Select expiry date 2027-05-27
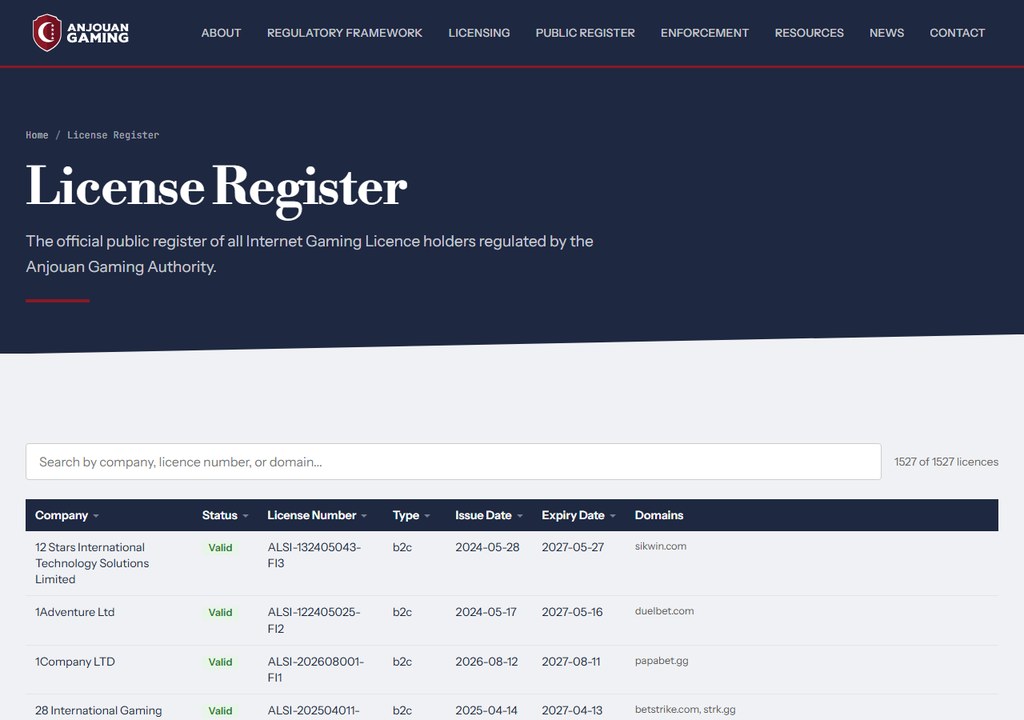The width and height of the screenshot is (1024, 720). pyautogui.click(x=573, y=548)
